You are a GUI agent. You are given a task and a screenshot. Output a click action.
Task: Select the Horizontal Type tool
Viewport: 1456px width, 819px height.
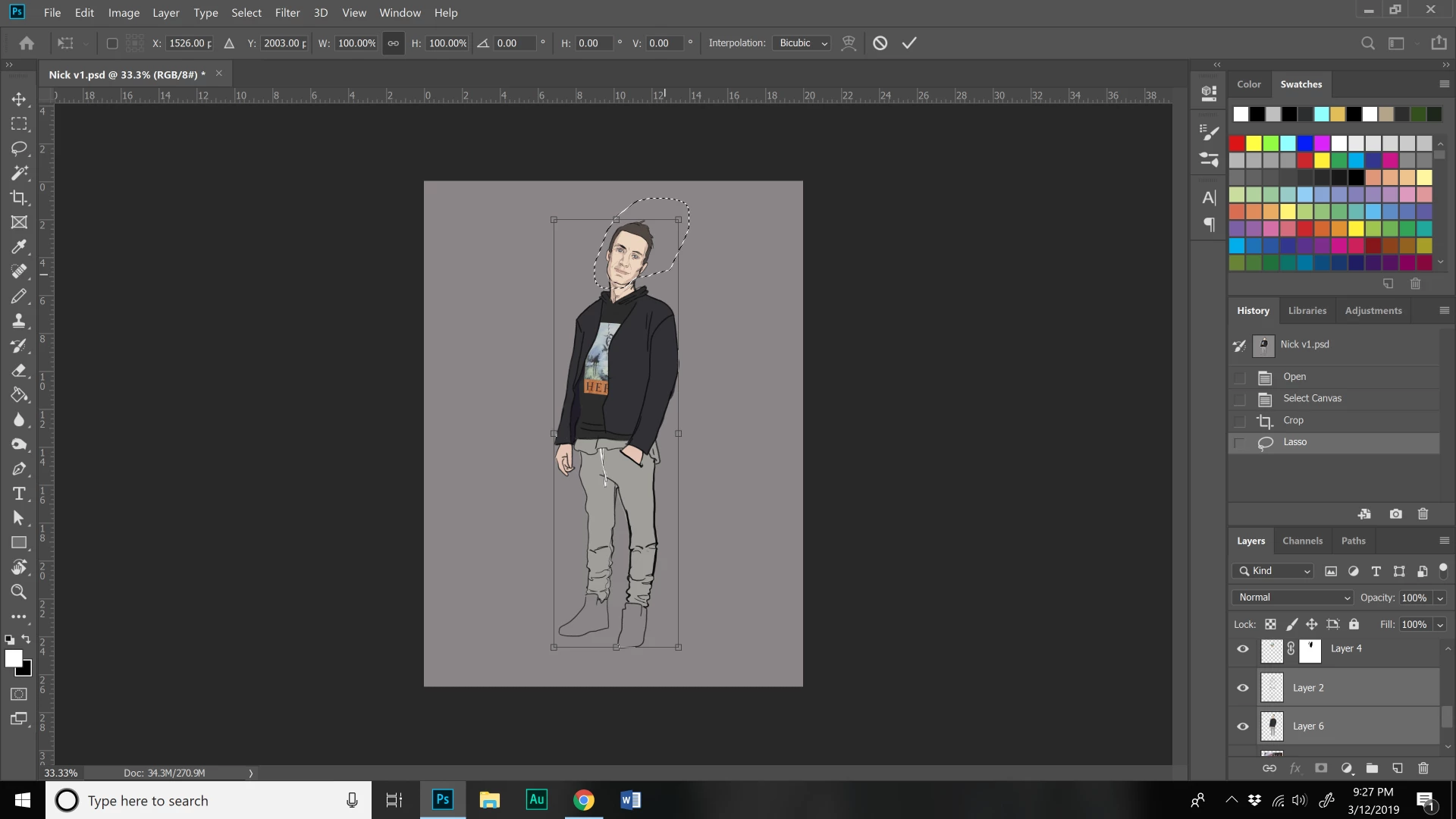click(19, 494)
